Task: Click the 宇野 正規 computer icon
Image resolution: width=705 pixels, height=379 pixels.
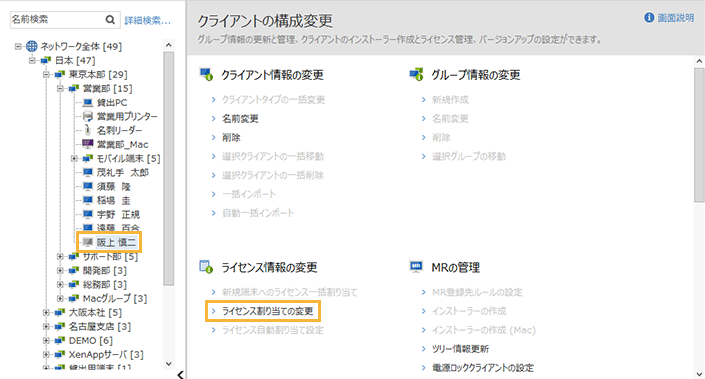Action: point(88,214)
